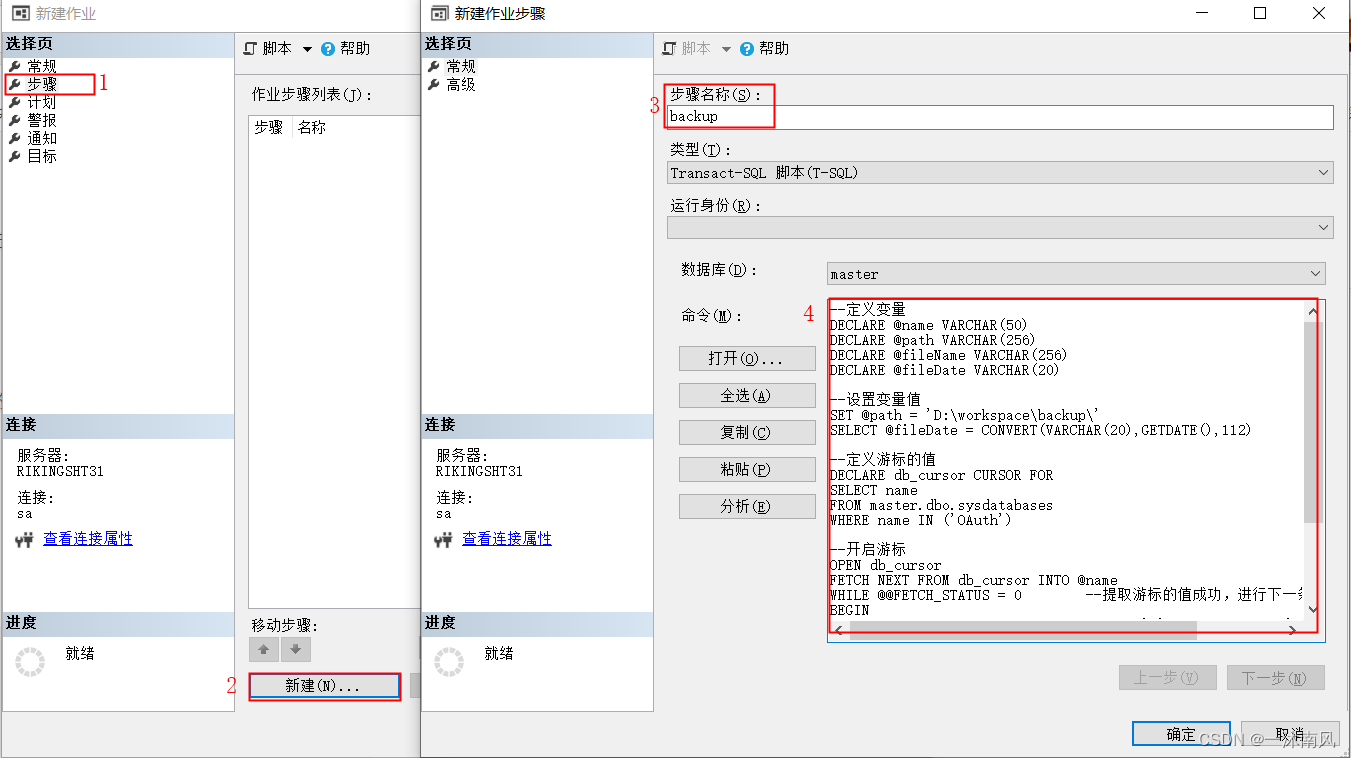Minimize the 新建作业步骤 dialog
The height and width of the screenshot is (758, 1351).
1203,13
